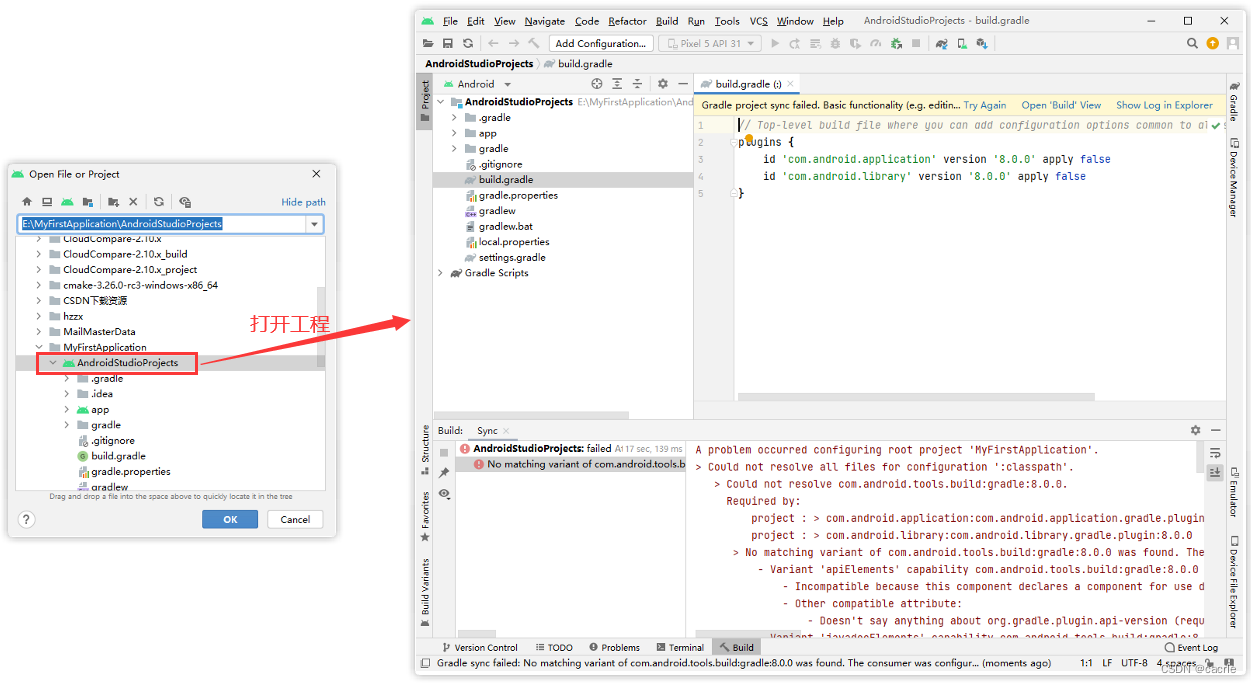Screen dimensions: 1251x683
Task: Expand the hzzx folder in Open File dialog
Action: tap(39, 316)
